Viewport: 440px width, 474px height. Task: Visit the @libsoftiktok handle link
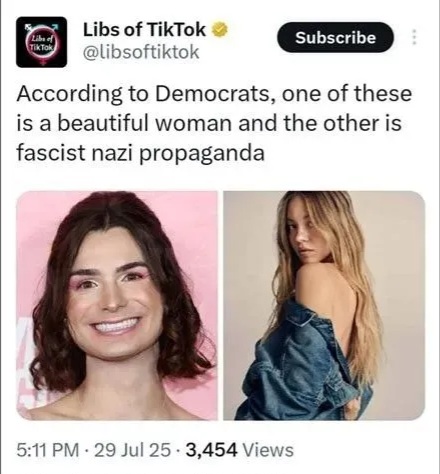pos(141,52)
